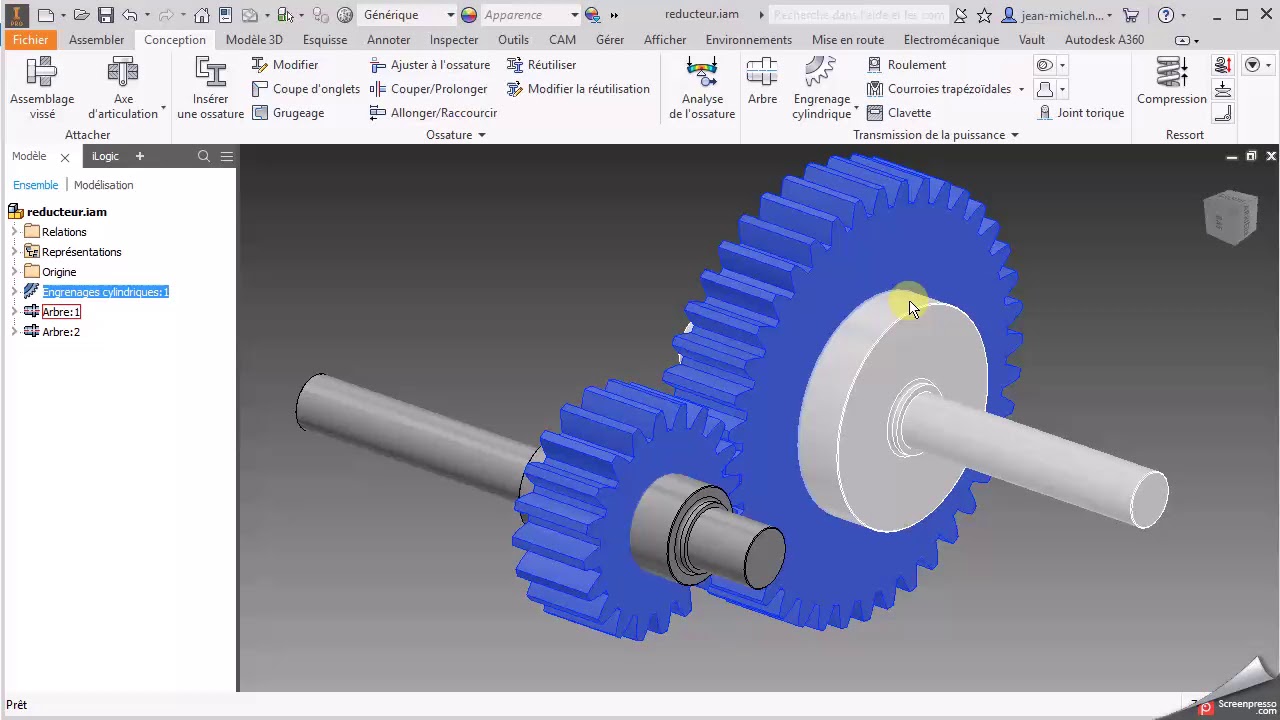Select the Engrenage cylindrique tool

coord(822,88)
